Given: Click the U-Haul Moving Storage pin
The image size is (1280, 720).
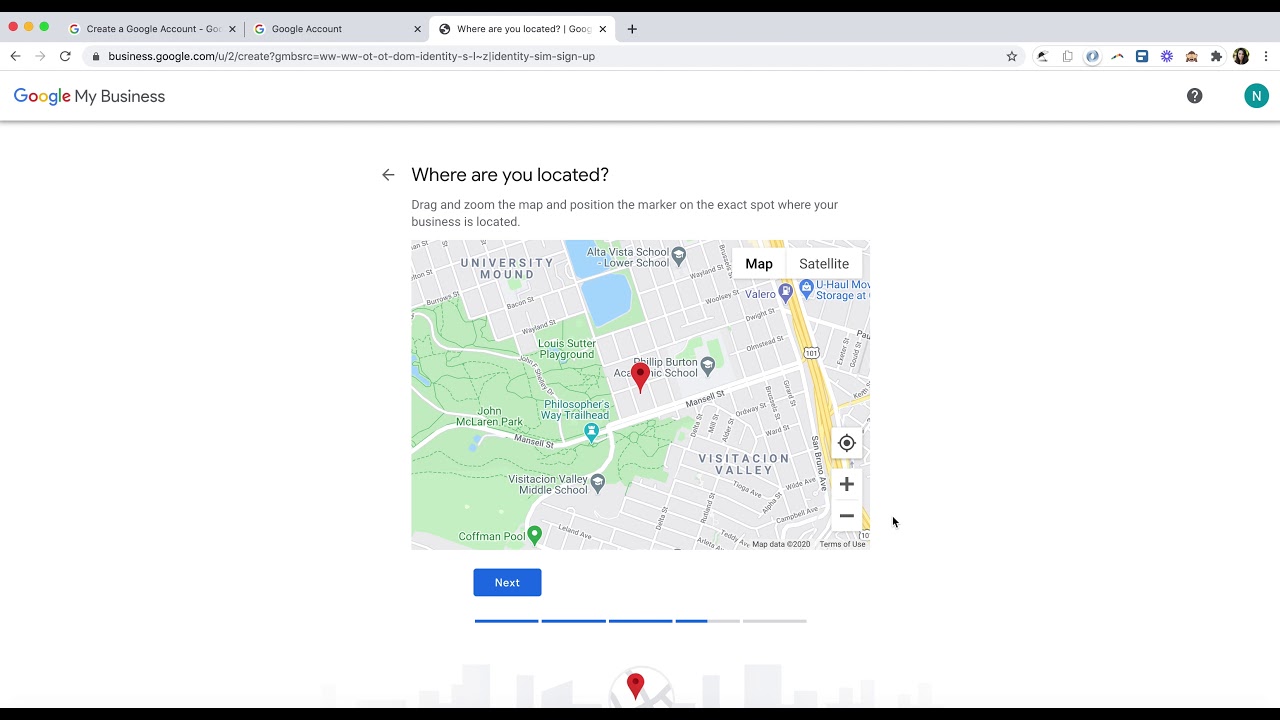Looking at the screenshot, I should coord(806,288).
